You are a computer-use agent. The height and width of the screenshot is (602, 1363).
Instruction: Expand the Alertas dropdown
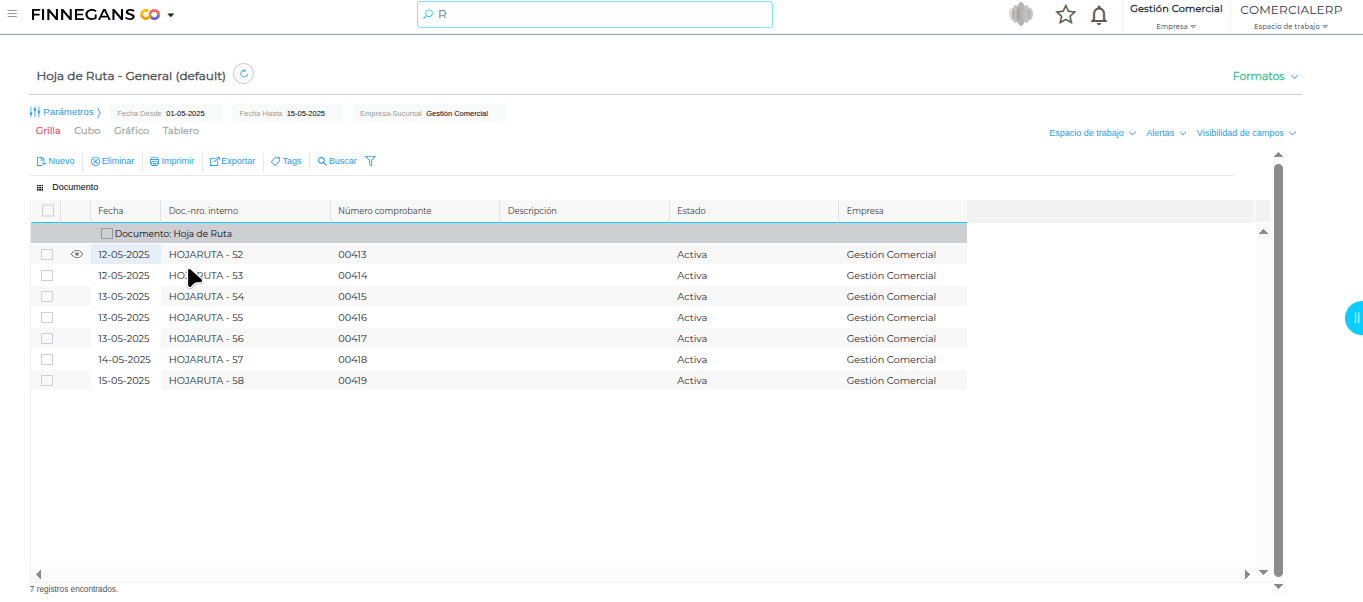(1165, 133)
